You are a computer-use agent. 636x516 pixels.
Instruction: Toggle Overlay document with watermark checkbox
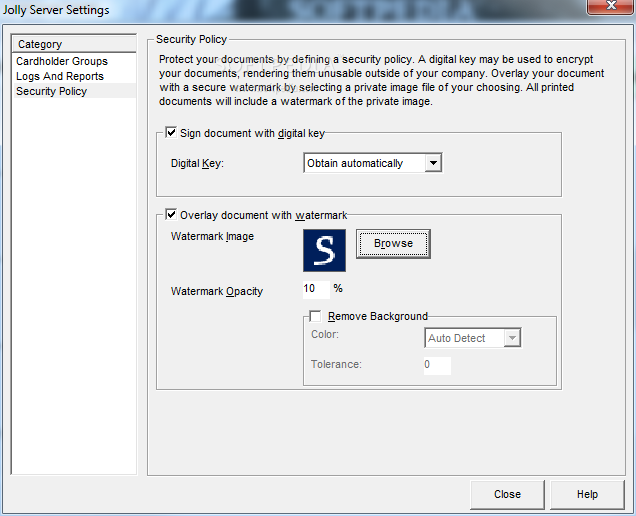tap(171, 215)
